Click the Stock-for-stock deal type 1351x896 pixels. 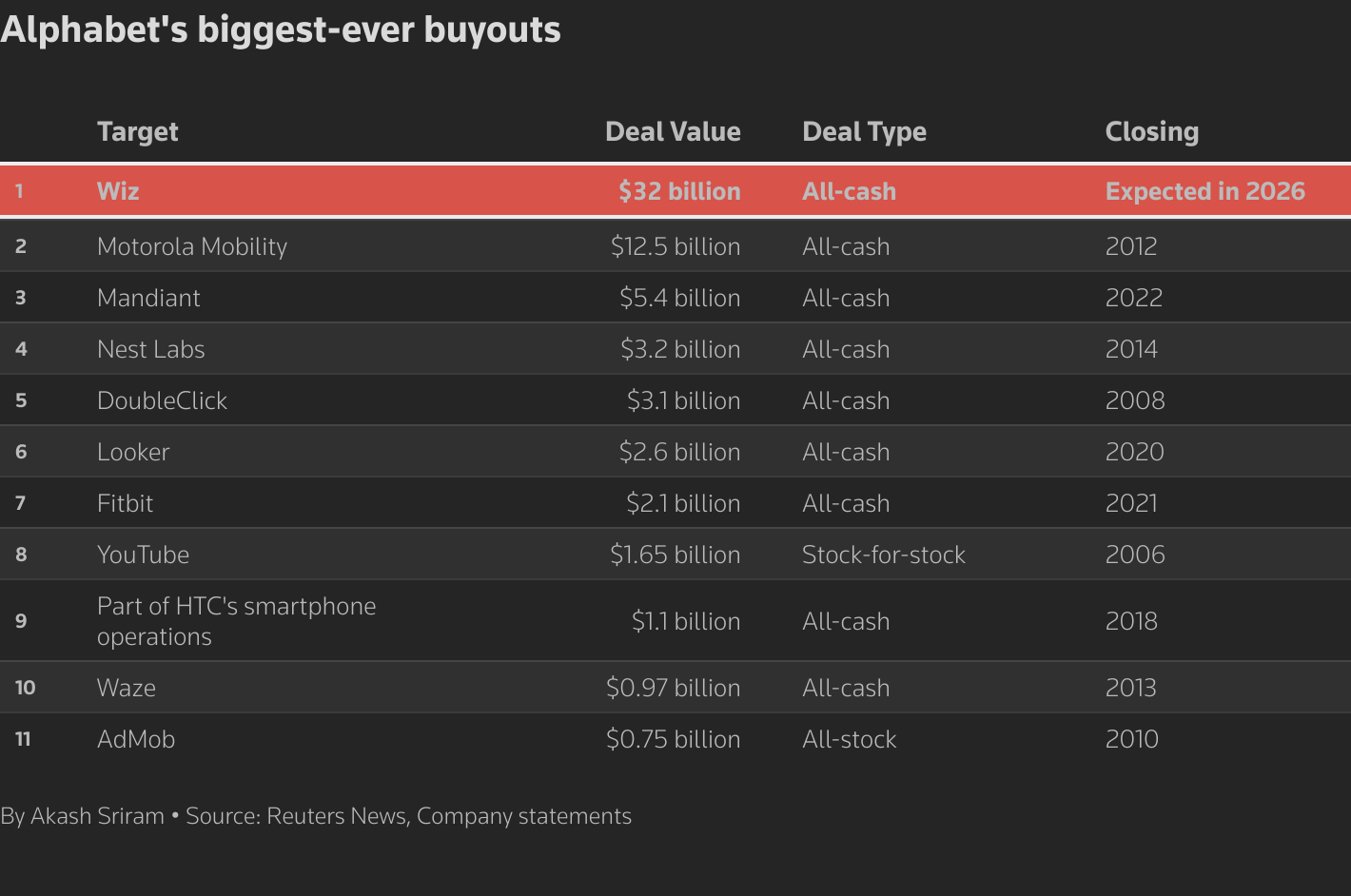tap(883, 555)
